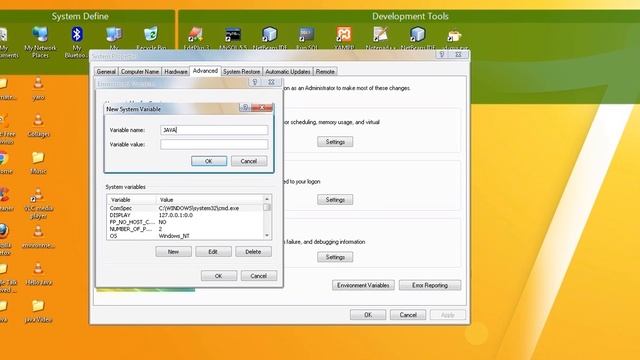Open the My Bluetooth desktop icon
The height and width of the screenshot is (360, 640).
click(77, 42)
